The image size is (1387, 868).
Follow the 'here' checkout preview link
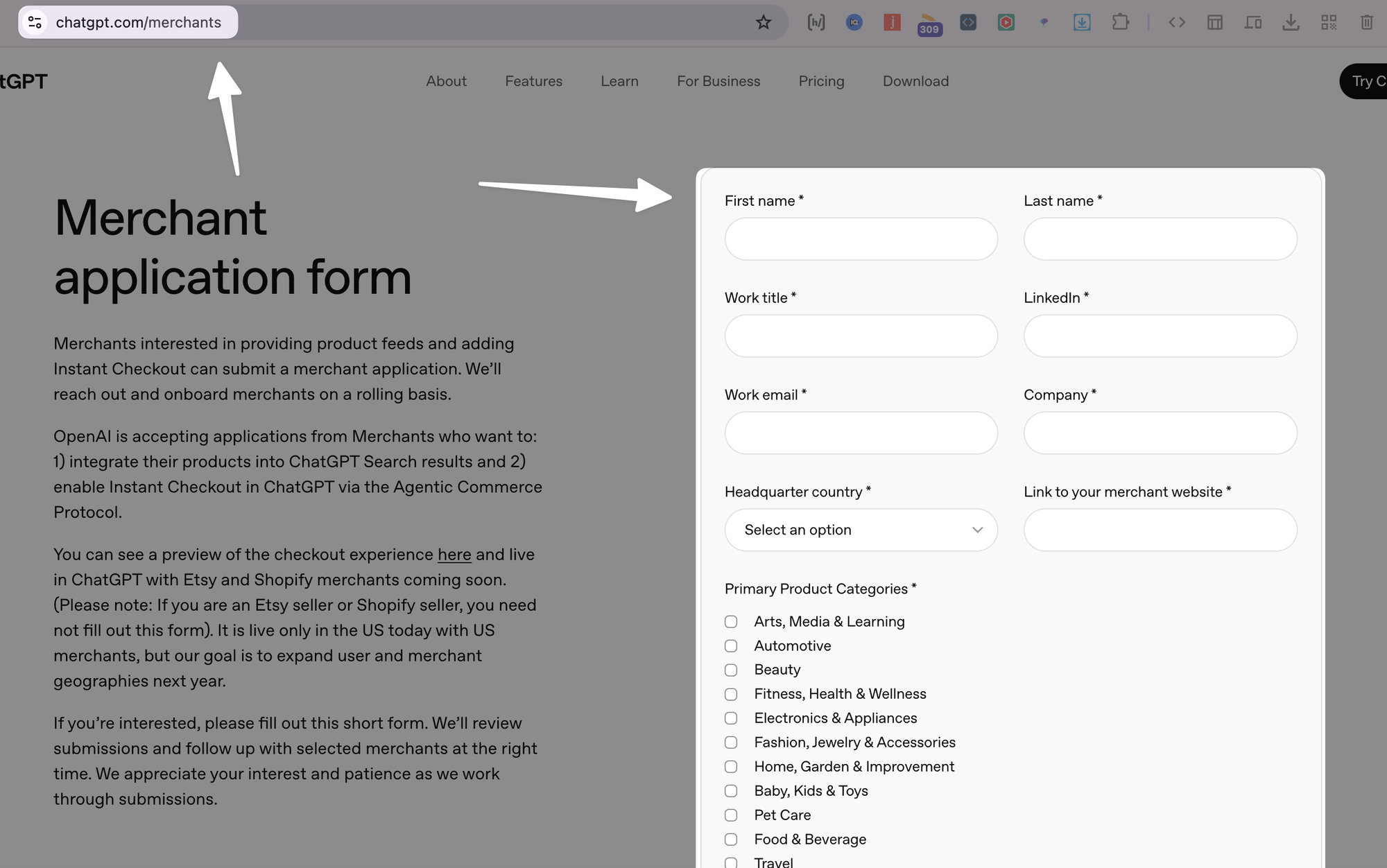point(454,555)
